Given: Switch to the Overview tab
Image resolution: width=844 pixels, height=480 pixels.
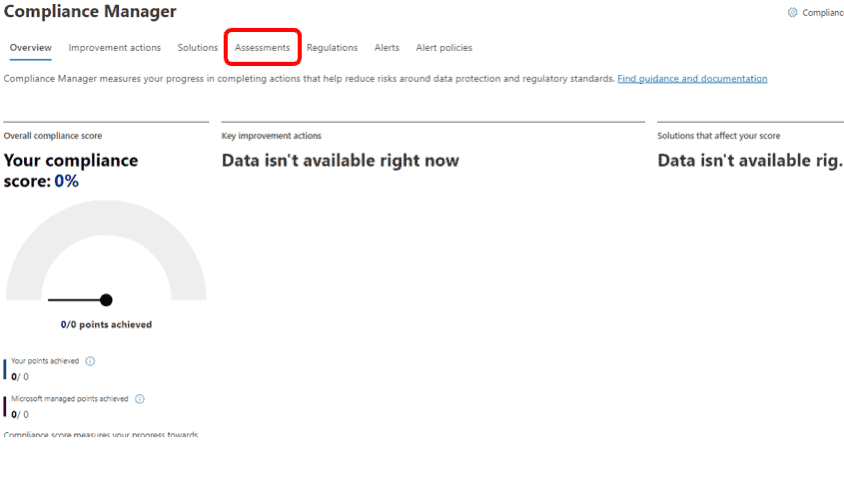Looking at the screenshot, I should point(31,47).
